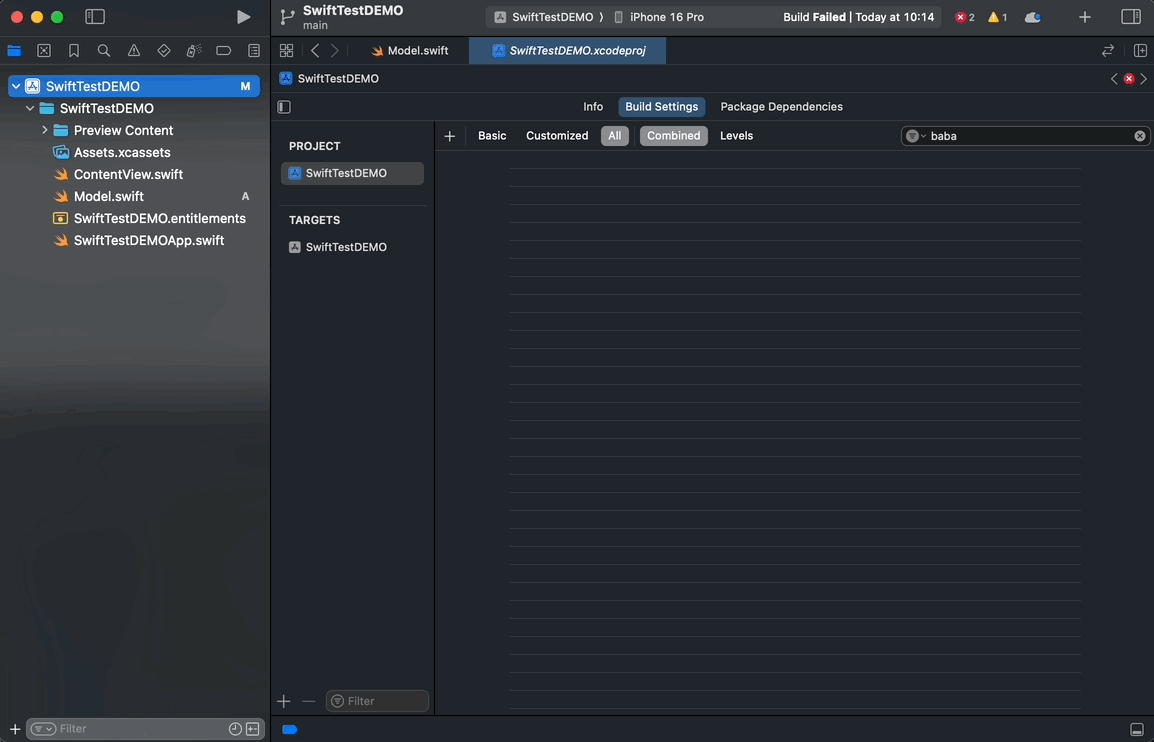Select the SwiftTestDEMO scheme in toolbar

pyautogui.click(x=544, y=17)
